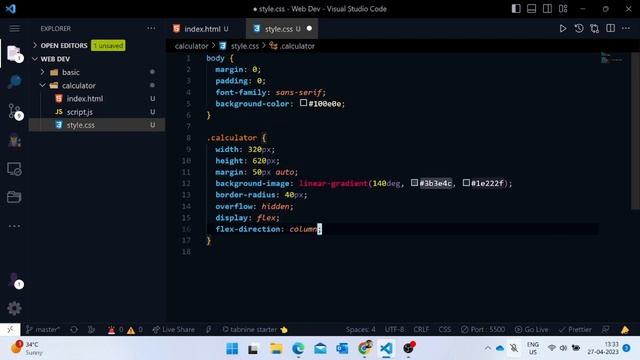This screenshot has width=640, height=360.
Task: Open the hamburger application menu
Action: click(x=14, y=28)
